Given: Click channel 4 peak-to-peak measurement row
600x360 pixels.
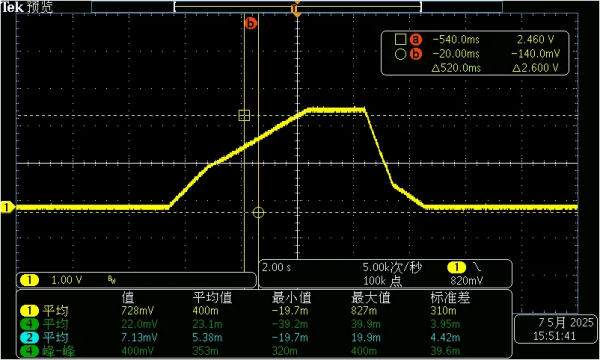Looking at the screenshot, I should pos(264,351).
